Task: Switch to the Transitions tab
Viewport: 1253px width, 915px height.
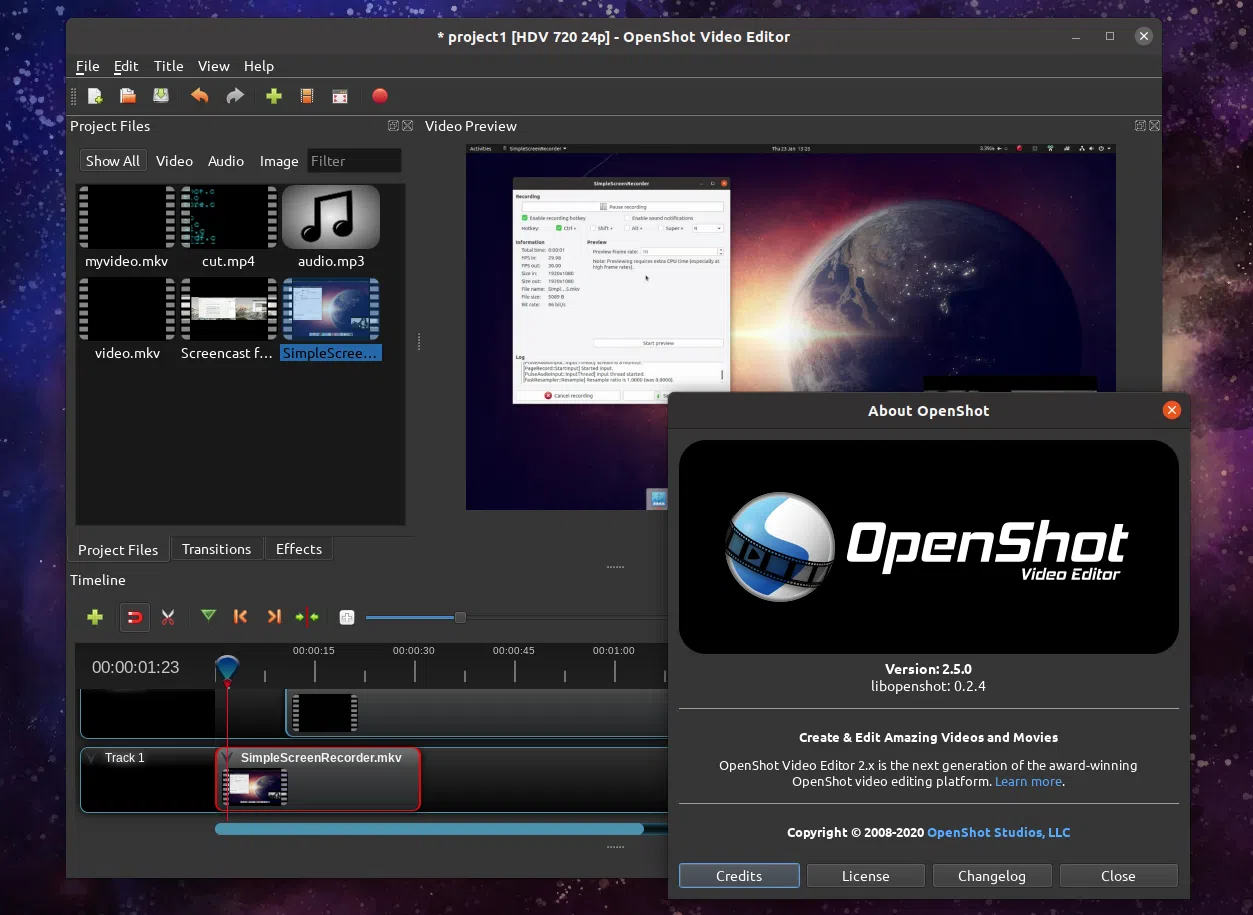Action: [216, 548]
